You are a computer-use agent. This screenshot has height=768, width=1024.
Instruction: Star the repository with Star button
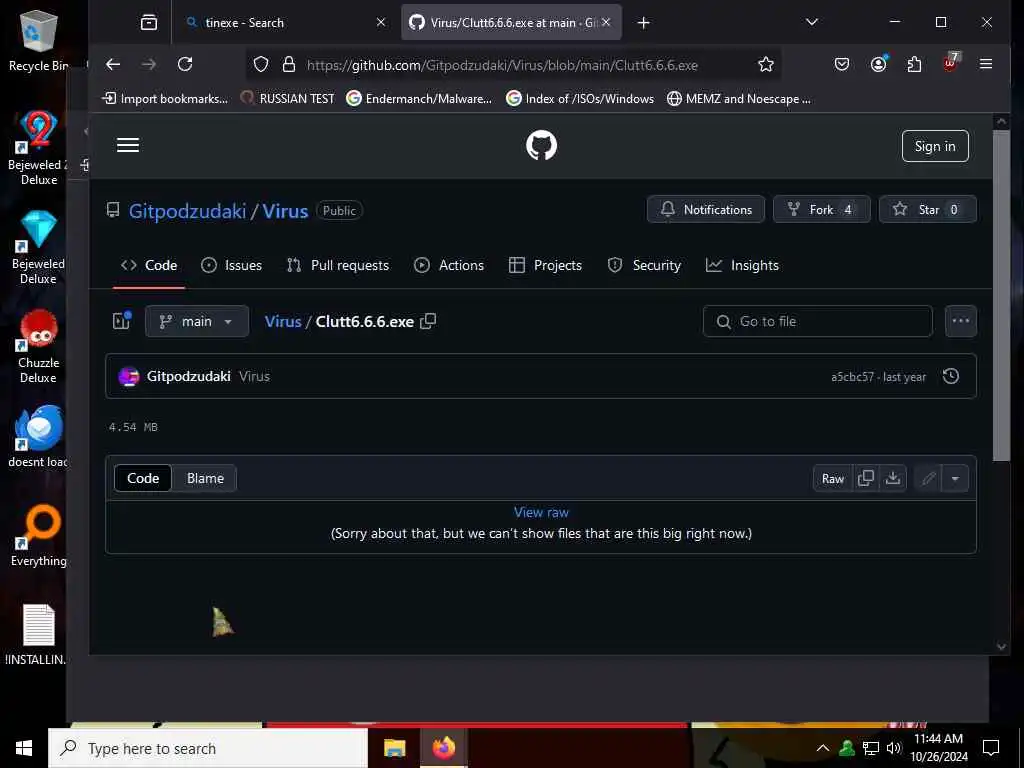pyautogui.click(x=928, y=209)
